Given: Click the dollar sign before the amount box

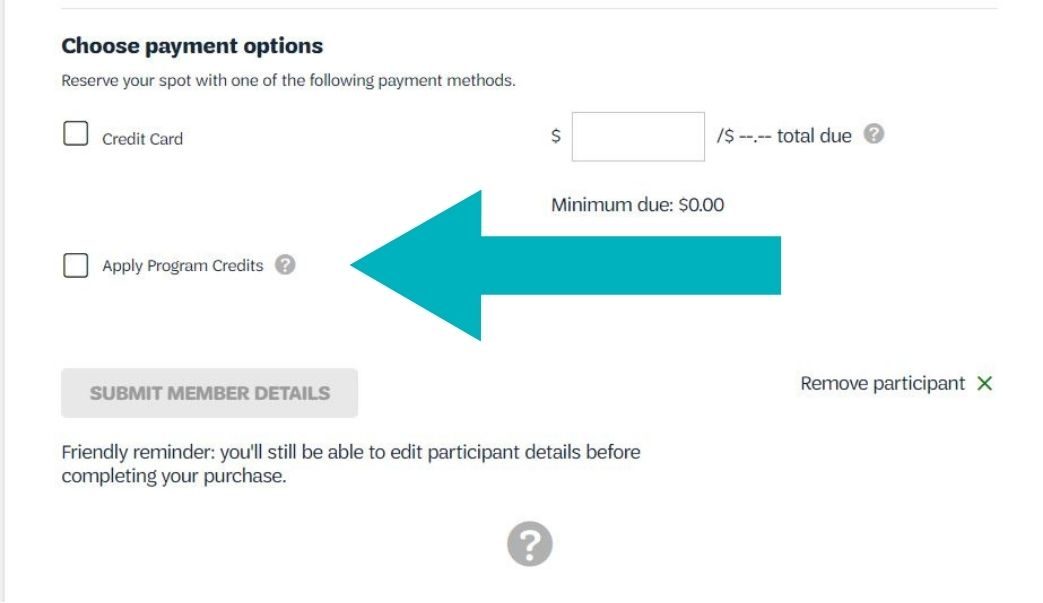Looking at the screenshot, I should pos(556,136).
